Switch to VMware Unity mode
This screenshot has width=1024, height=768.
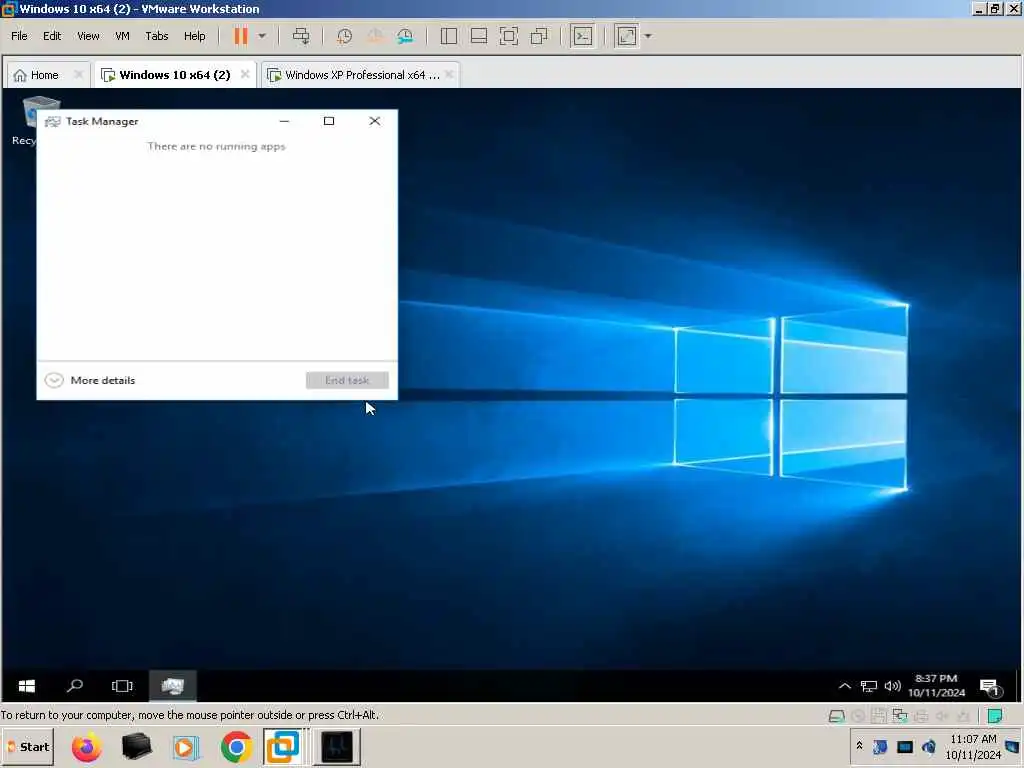pyautogui.click(x=539, y=36)
